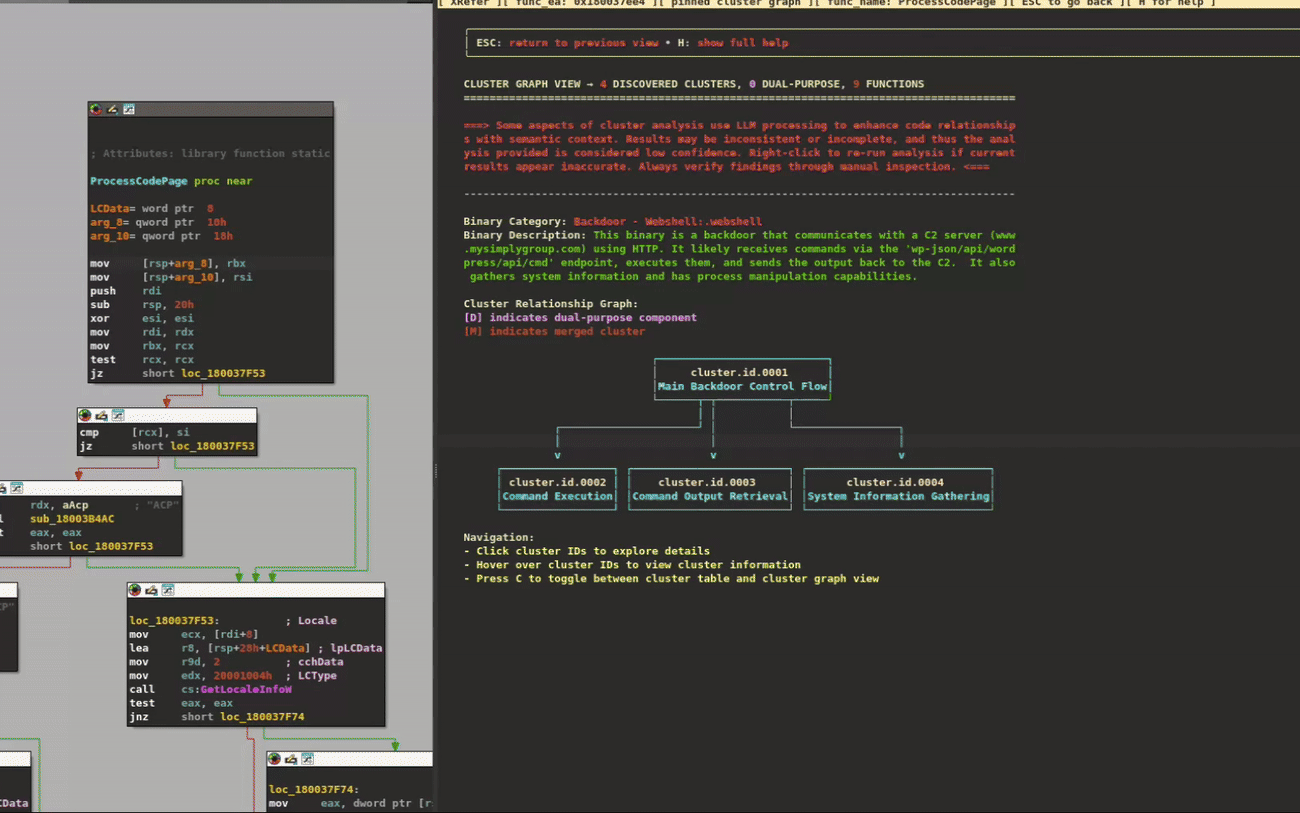Click the 'sub rsp, 20h' instruction
The image size is (1300, 813).
[142, 304]
